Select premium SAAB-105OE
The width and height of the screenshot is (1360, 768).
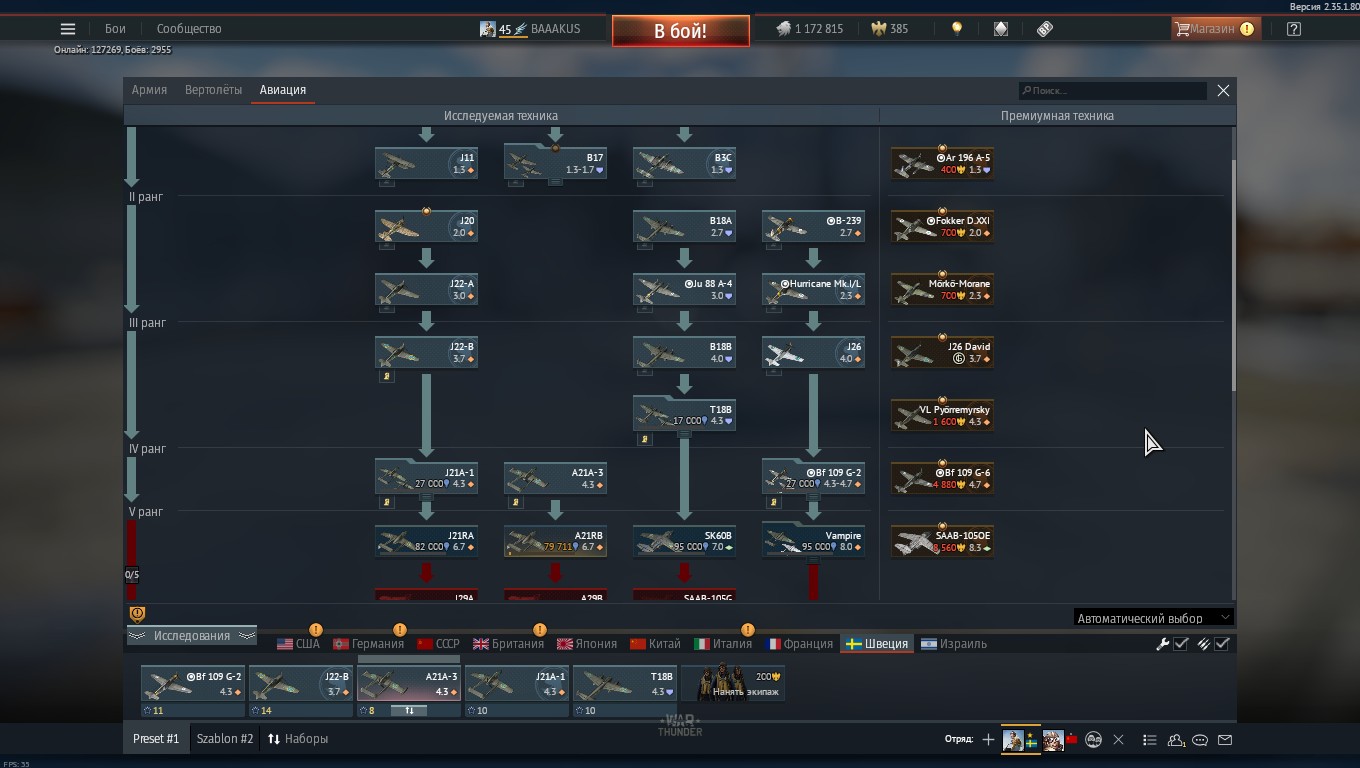942,541
